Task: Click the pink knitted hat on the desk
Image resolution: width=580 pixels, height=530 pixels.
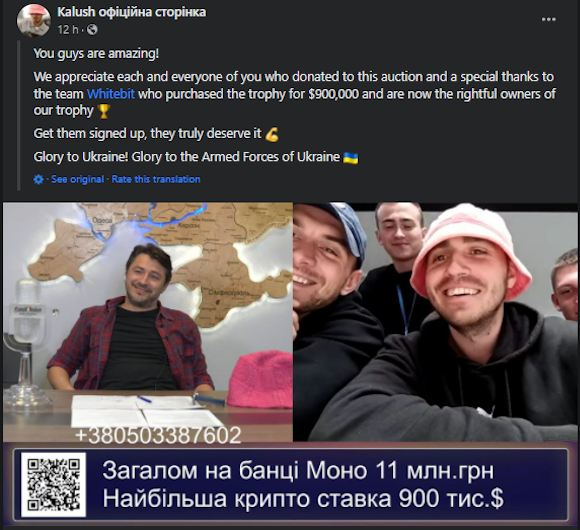Action: point(260,379)
